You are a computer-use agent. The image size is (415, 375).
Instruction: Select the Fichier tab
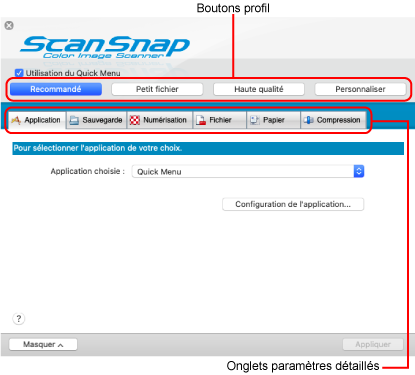click(x=220, y=120)
